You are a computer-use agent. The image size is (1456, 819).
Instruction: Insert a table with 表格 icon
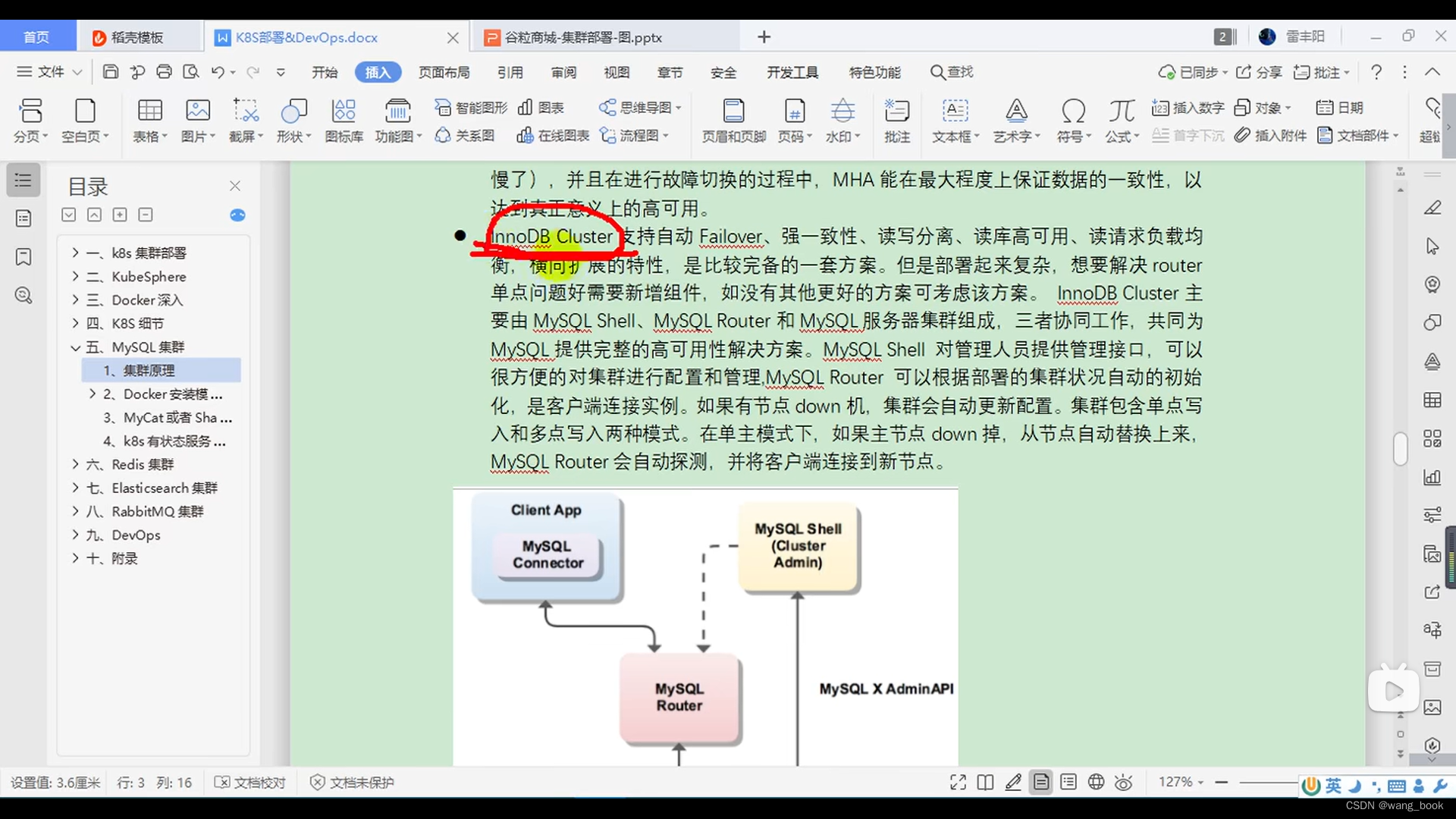(x=149, y=121)
